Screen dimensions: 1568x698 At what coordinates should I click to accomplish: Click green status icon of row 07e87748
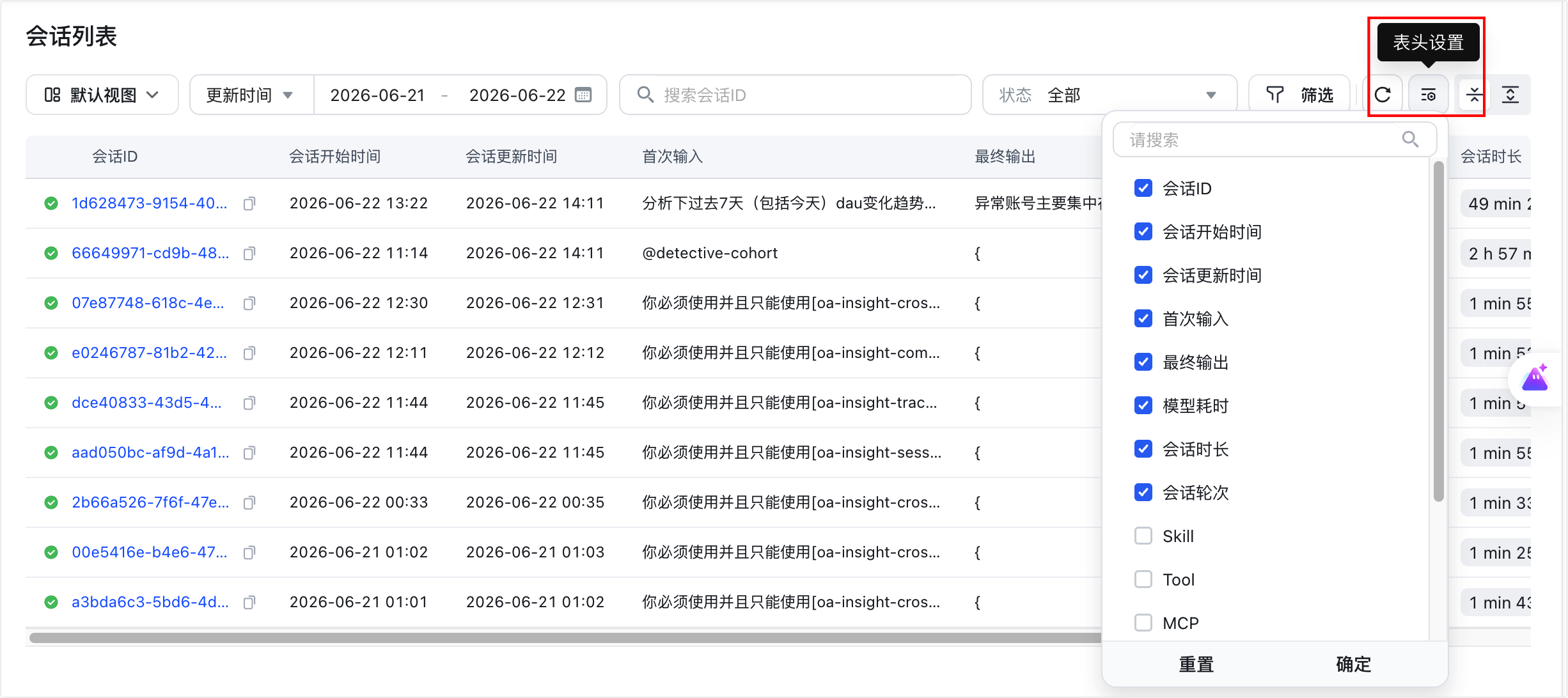pyautogui.click(x=51, y=303)
